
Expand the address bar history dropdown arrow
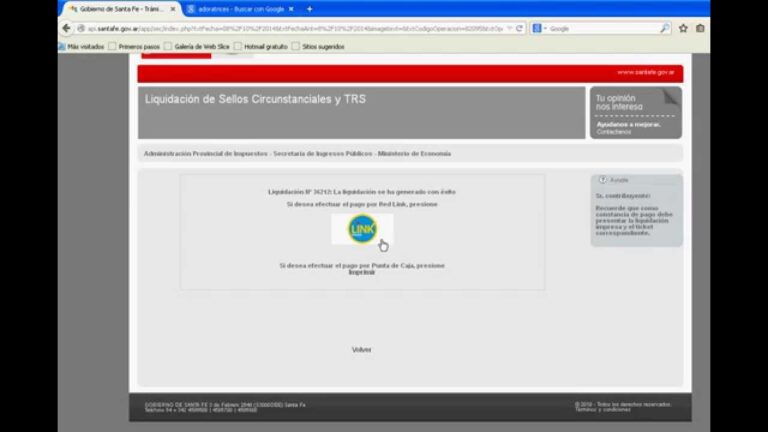coord(509,28)
